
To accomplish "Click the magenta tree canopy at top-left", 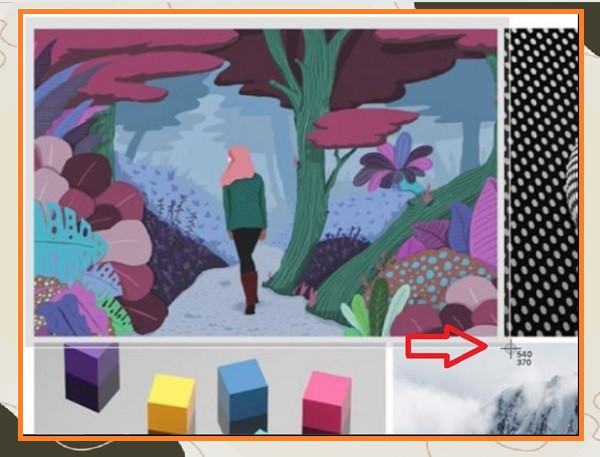I will point(130,63).
